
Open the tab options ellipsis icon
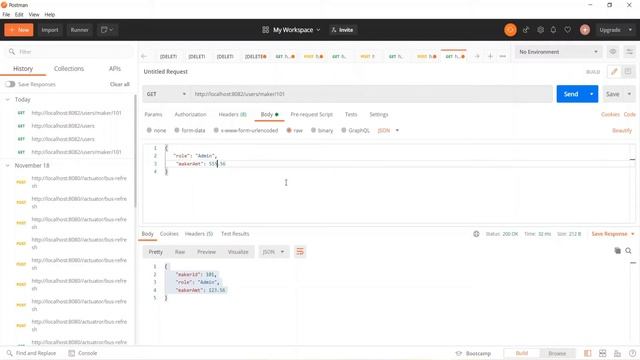[x=503, y=56]
